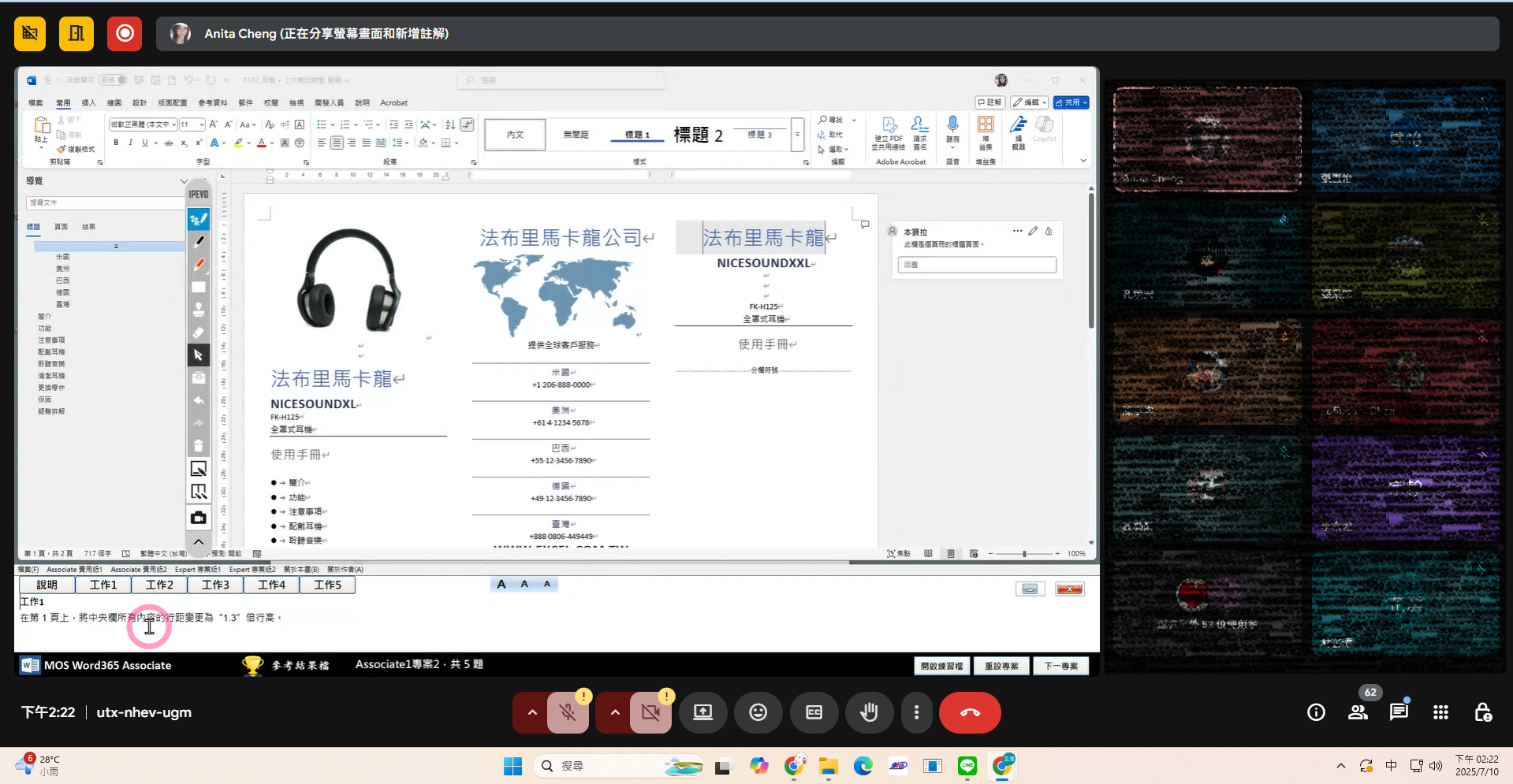1513x784 pixels.
Task: Click the 下一專案 button
Action: [1060, 666]
